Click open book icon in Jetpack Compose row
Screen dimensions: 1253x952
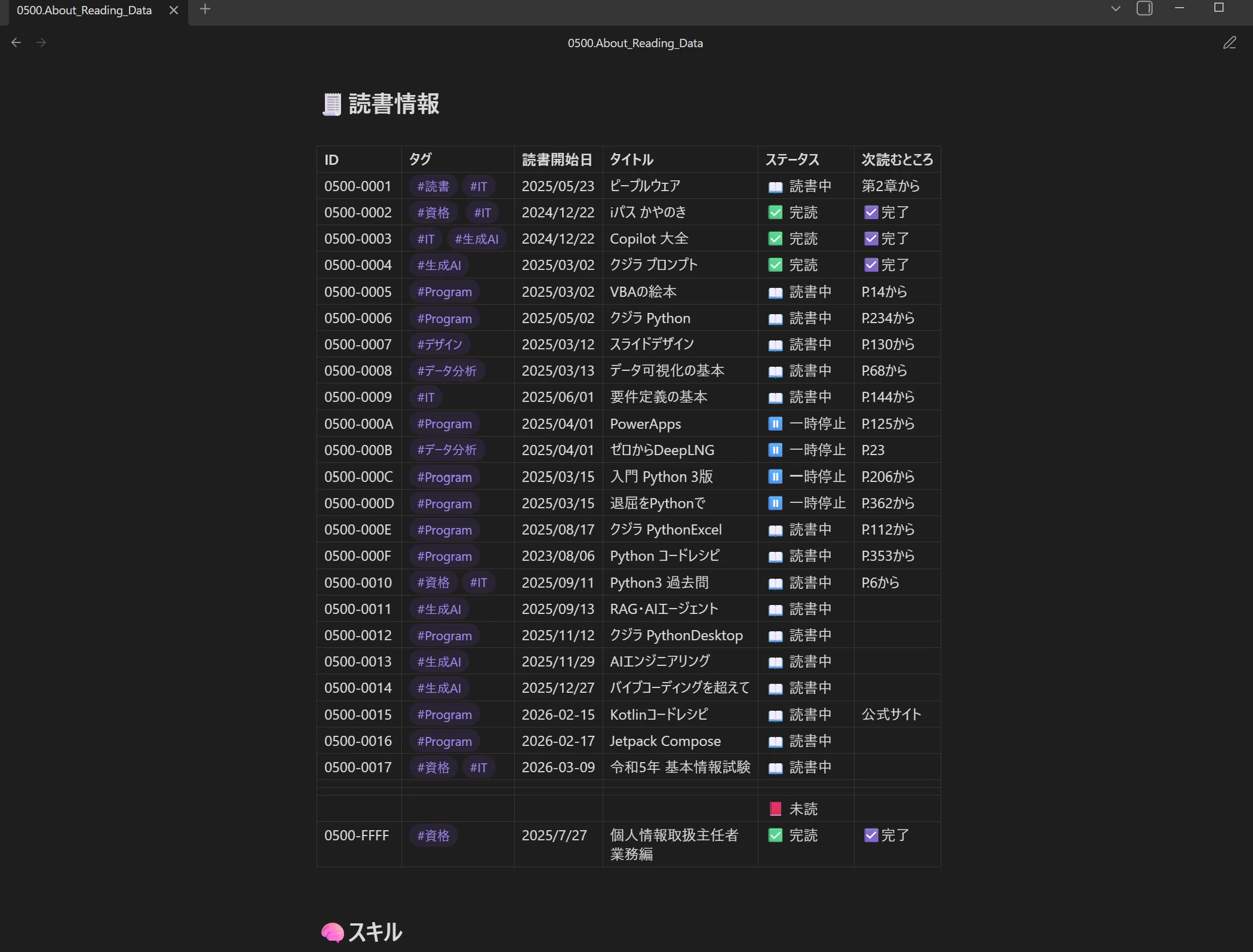click(775, 741)
